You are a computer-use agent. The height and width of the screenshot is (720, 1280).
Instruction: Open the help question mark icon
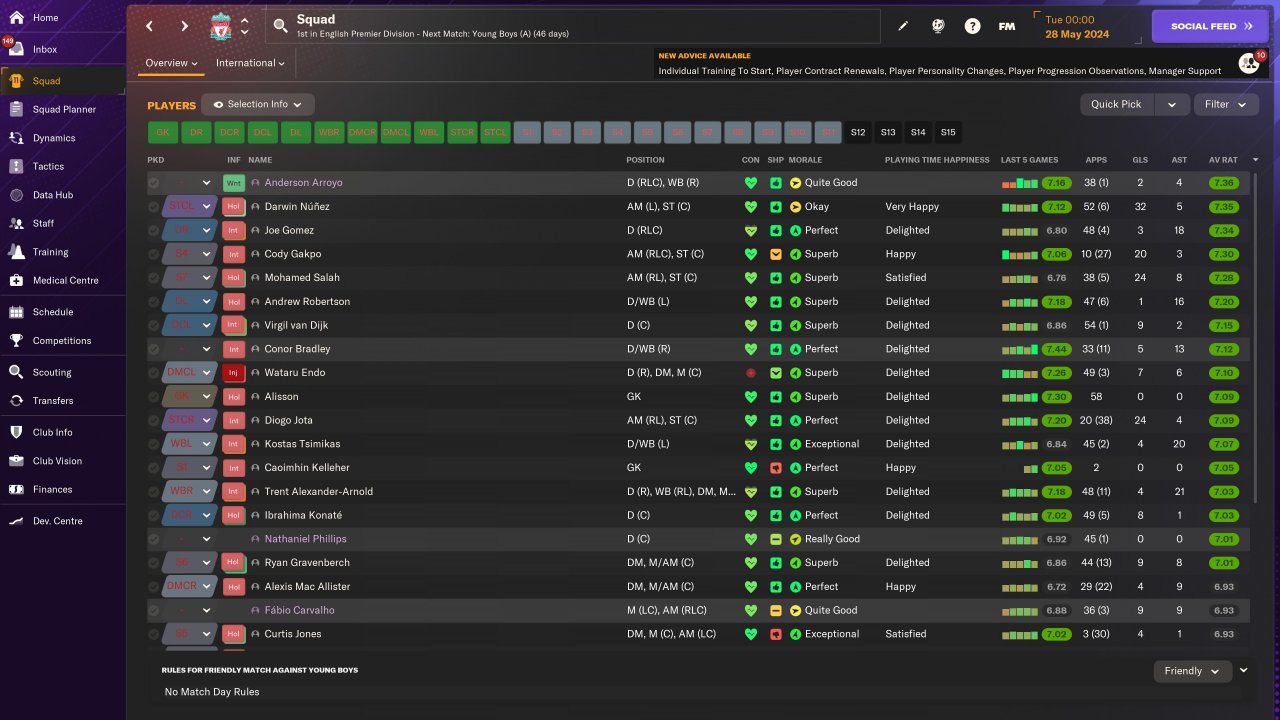click(x=972, y=26)
